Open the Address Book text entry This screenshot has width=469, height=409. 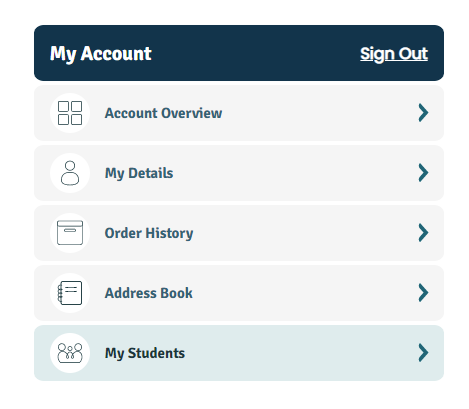149,293
